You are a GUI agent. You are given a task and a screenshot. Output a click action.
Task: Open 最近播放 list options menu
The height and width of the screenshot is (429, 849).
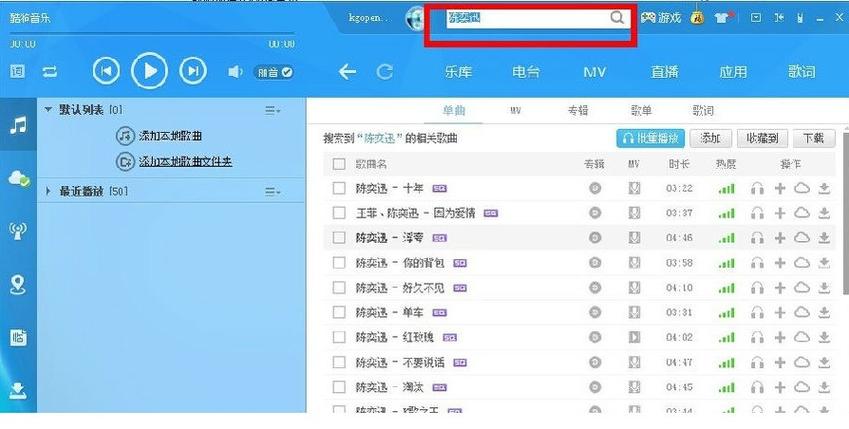pos(272,192)
